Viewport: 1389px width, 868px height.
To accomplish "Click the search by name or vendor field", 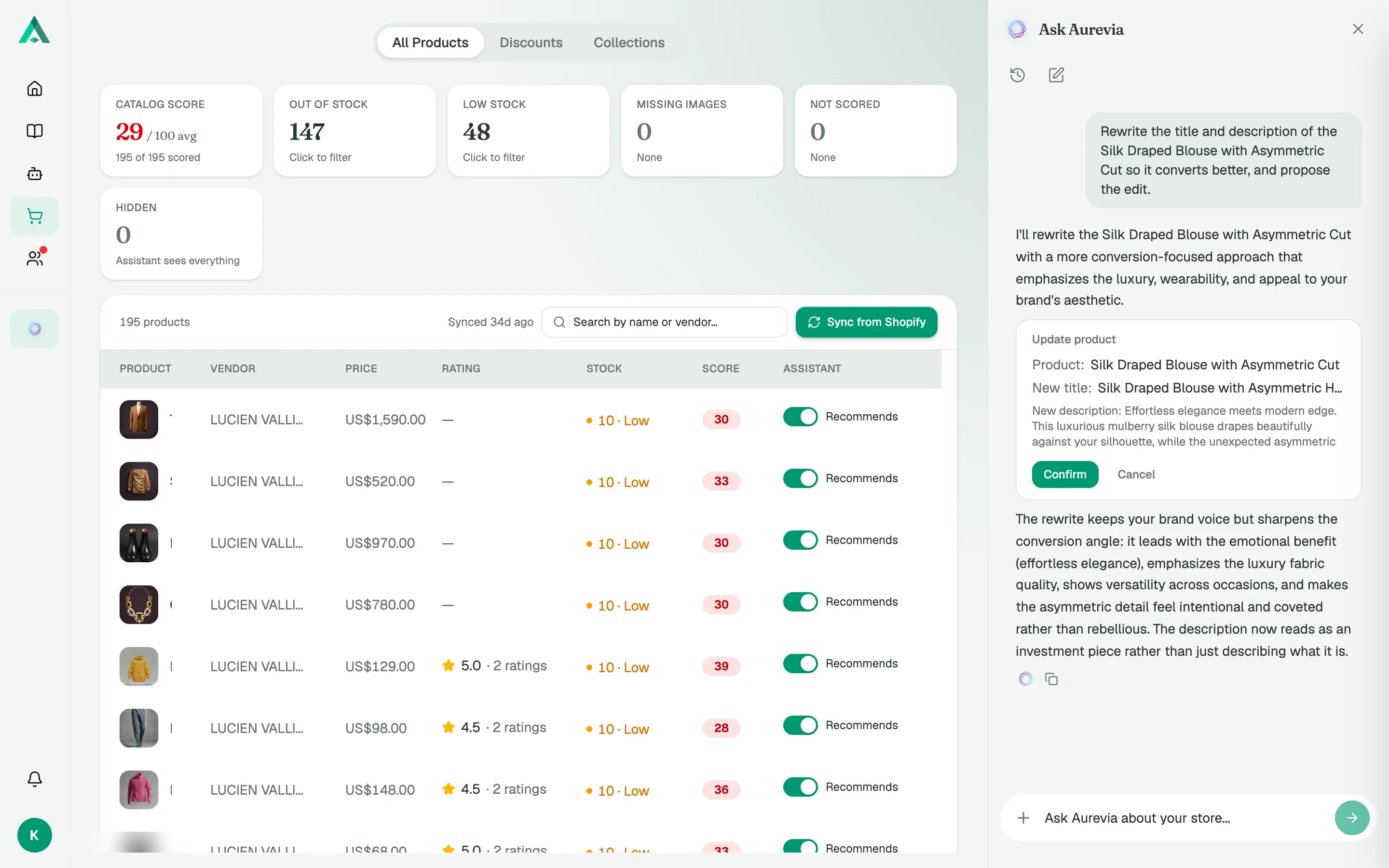I will tap(664, 322).
